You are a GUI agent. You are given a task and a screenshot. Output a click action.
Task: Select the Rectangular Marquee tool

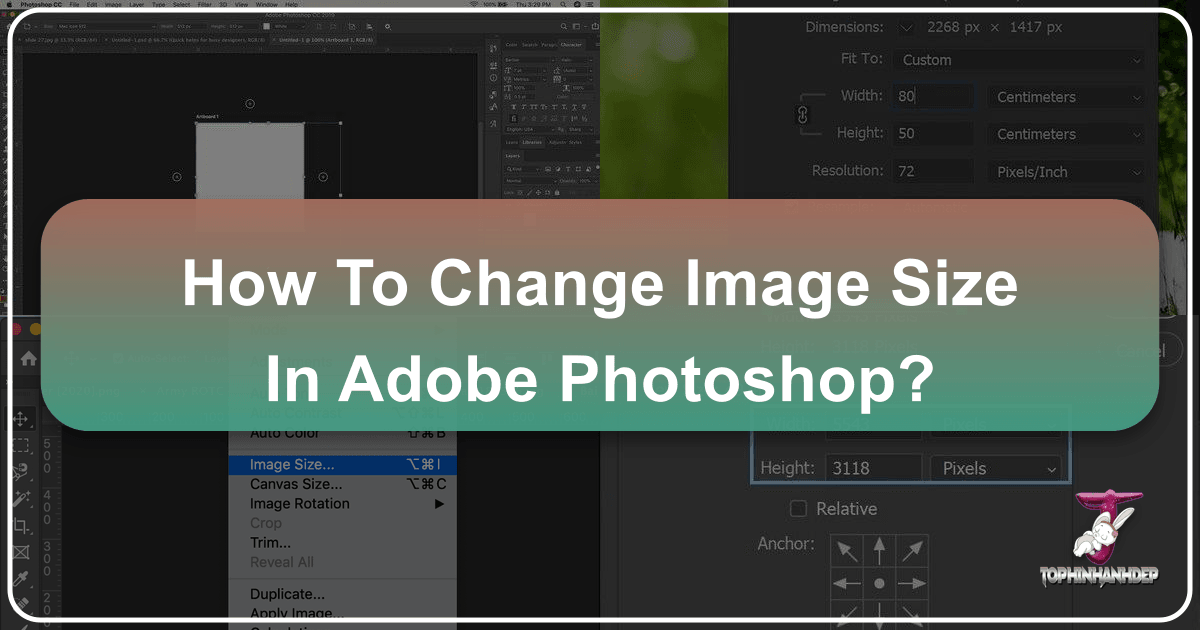click(x=20, y=446)
